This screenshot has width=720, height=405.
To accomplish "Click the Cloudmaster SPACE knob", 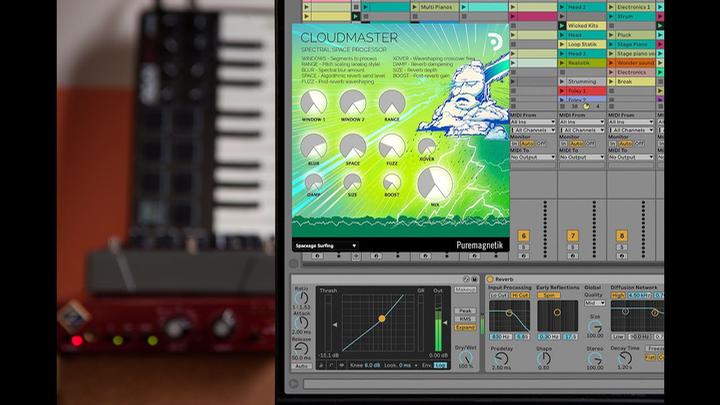I will [353, 146].
